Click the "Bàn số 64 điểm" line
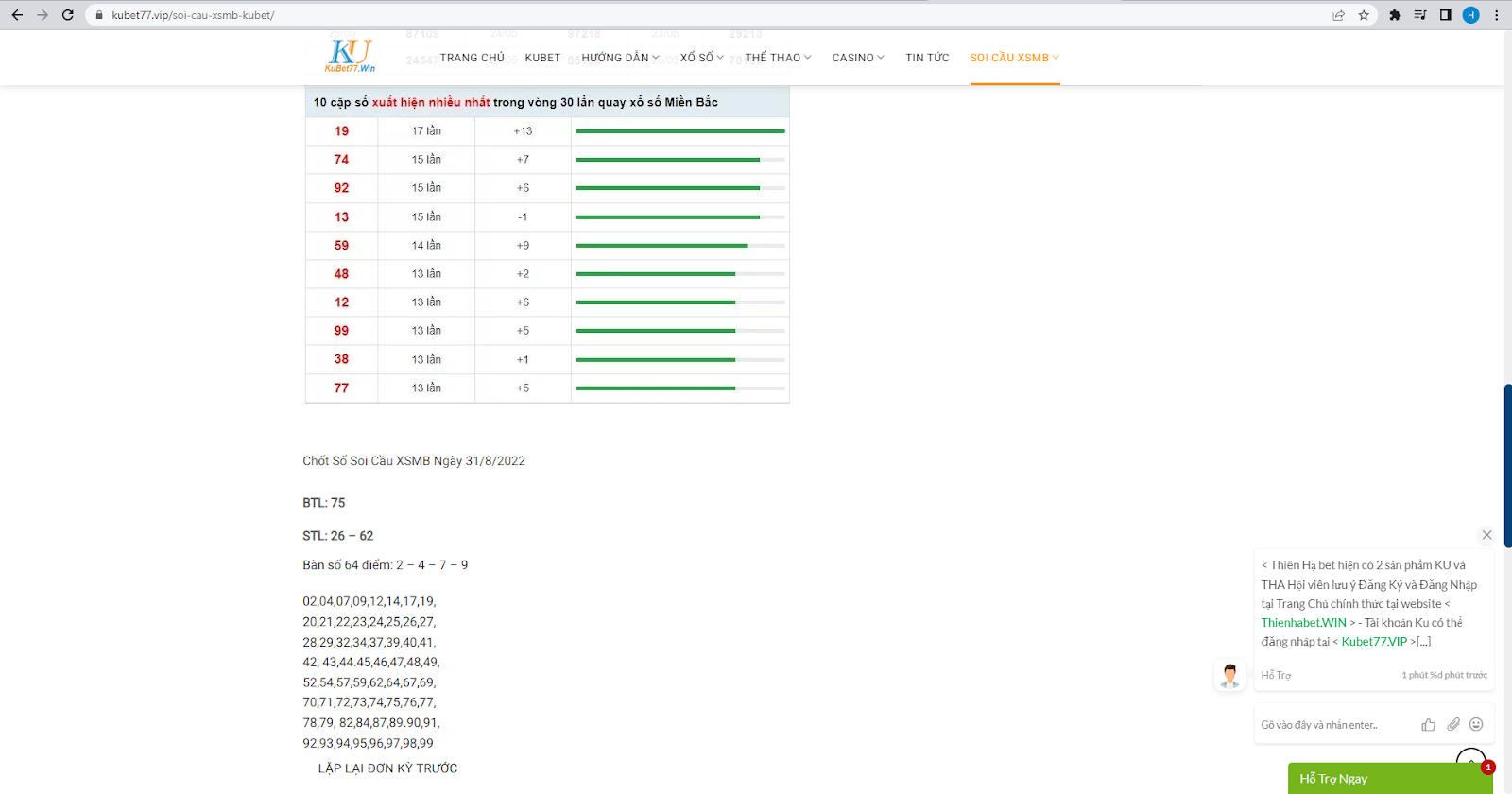Screen dimensions: 1512x794 pyautogui.click(x=386, y=565)
